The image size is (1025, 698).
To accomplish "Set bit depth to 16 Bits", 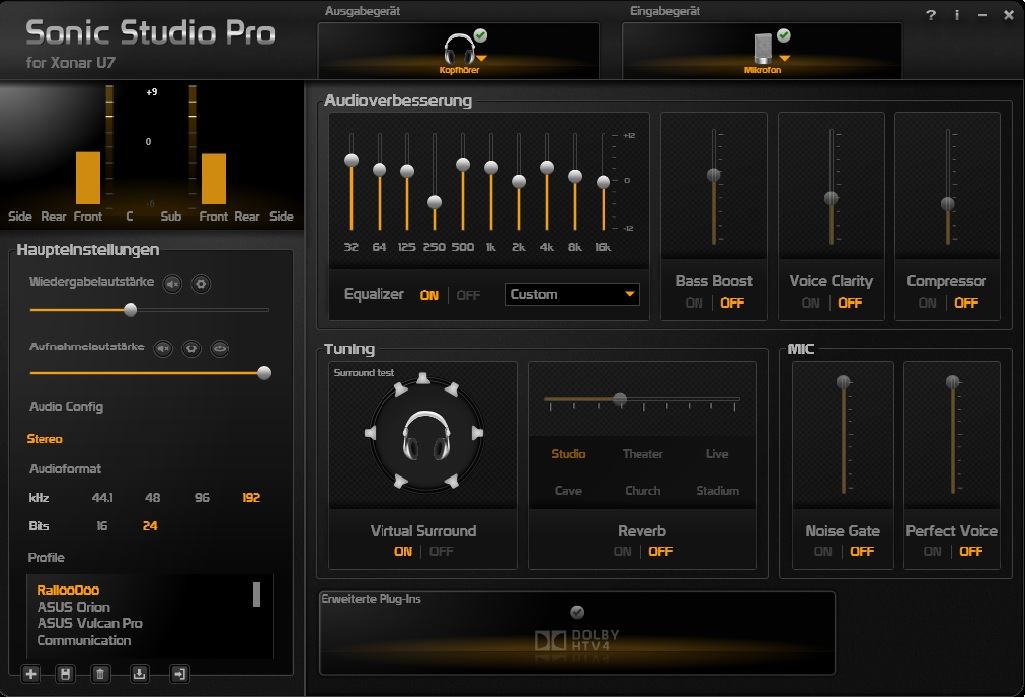I will (101, 526).
